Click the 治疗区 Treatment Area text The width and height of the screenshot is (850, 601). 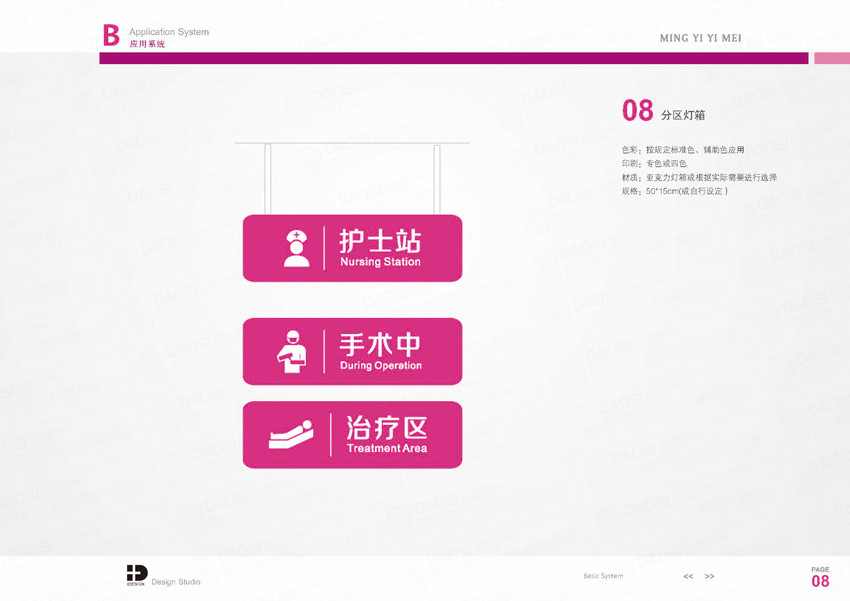point(386,435)
